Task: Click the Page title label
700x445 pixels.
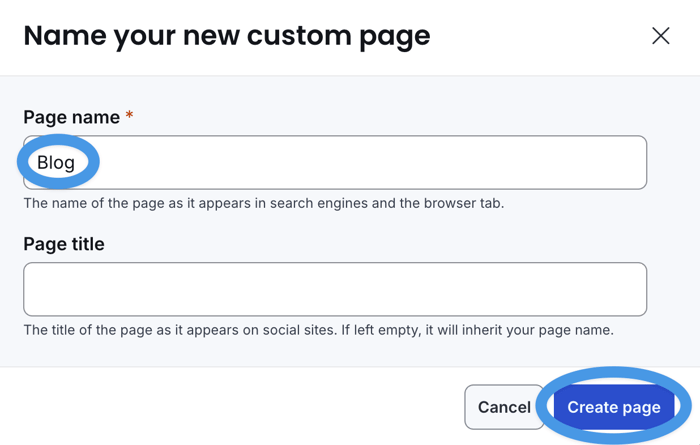Action: tap(64, 244)
